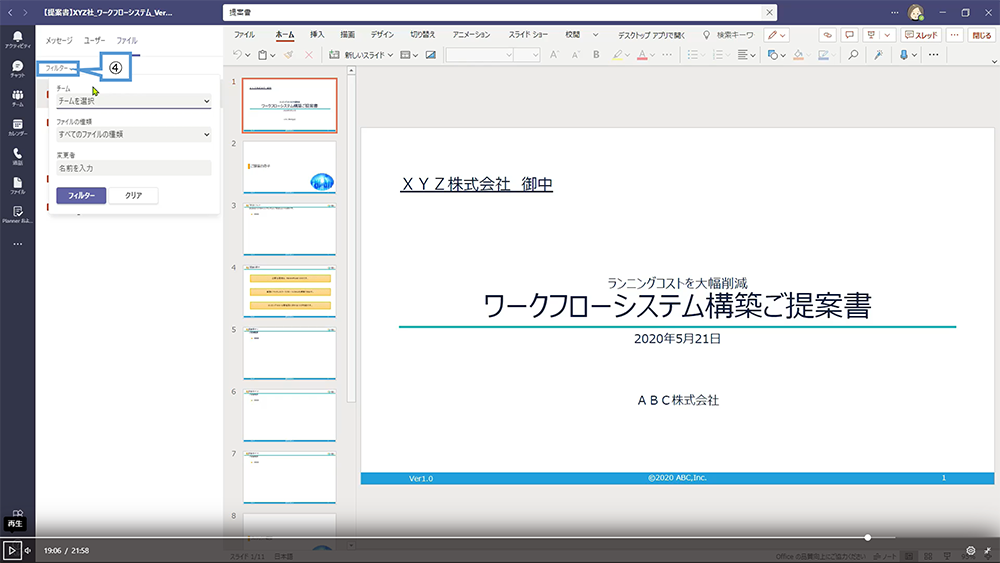Open the Calendar in Teams sidebar
This screenshot has width=1000, height=563.
[x=17, y=127]
